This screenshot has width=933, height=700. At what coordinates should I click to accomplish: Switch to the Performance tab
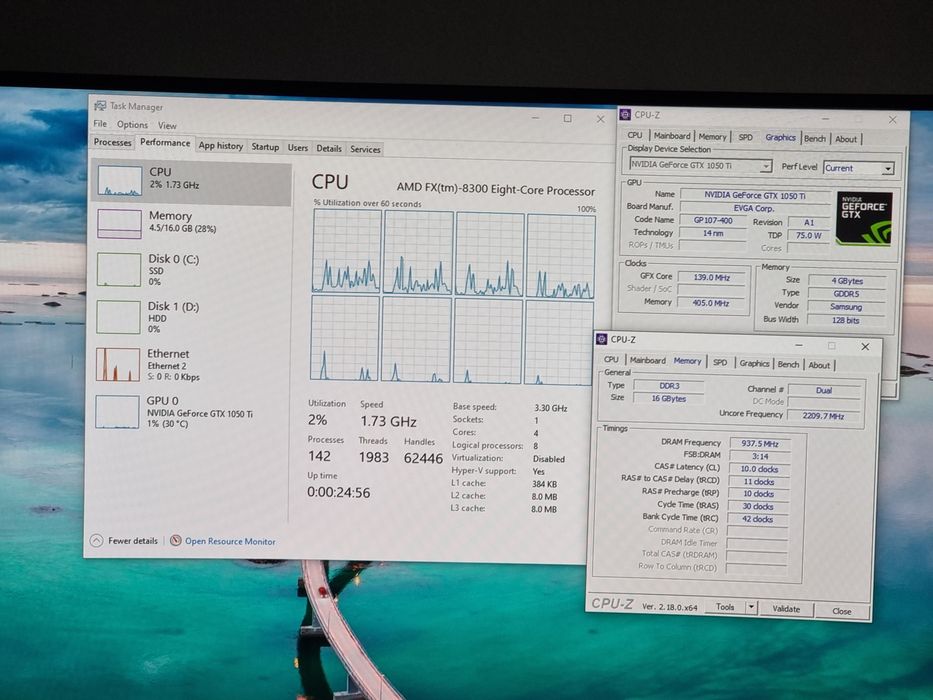coord(165,143)
